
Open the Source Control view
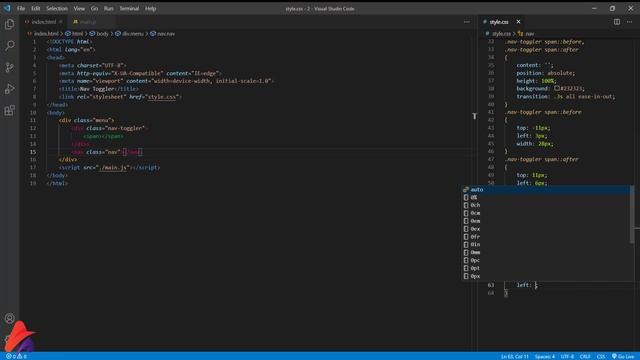pyautogui.click(x=9, y=67)
